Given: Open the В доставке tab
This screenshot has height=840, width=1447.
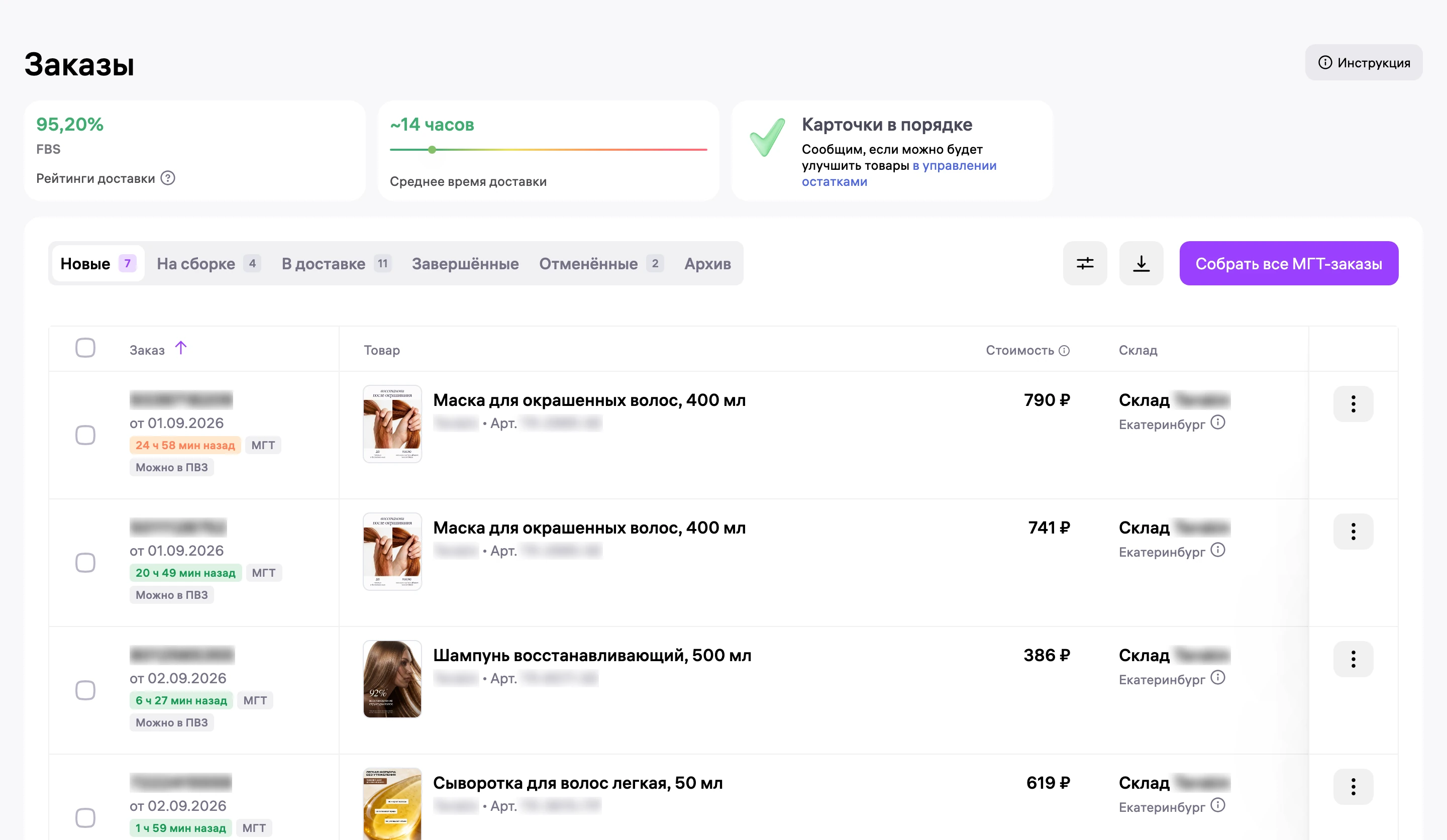Looking at the screenshot, I should 337,264.
